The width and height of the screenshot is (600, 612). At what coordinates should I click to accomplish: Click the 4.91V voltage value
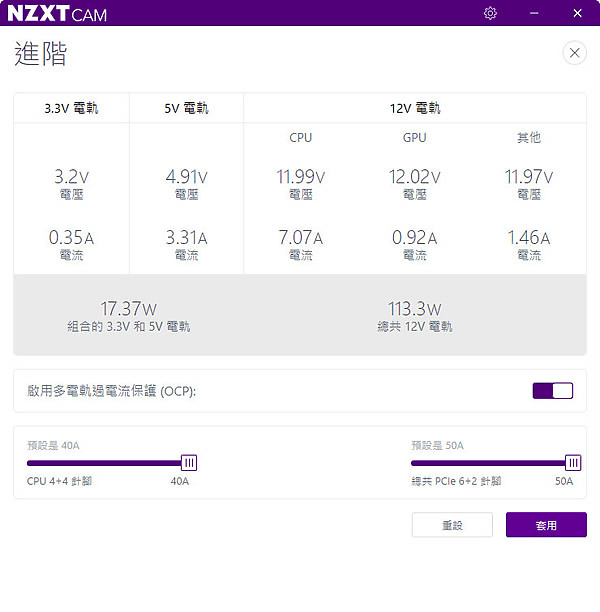coord(186,176)
